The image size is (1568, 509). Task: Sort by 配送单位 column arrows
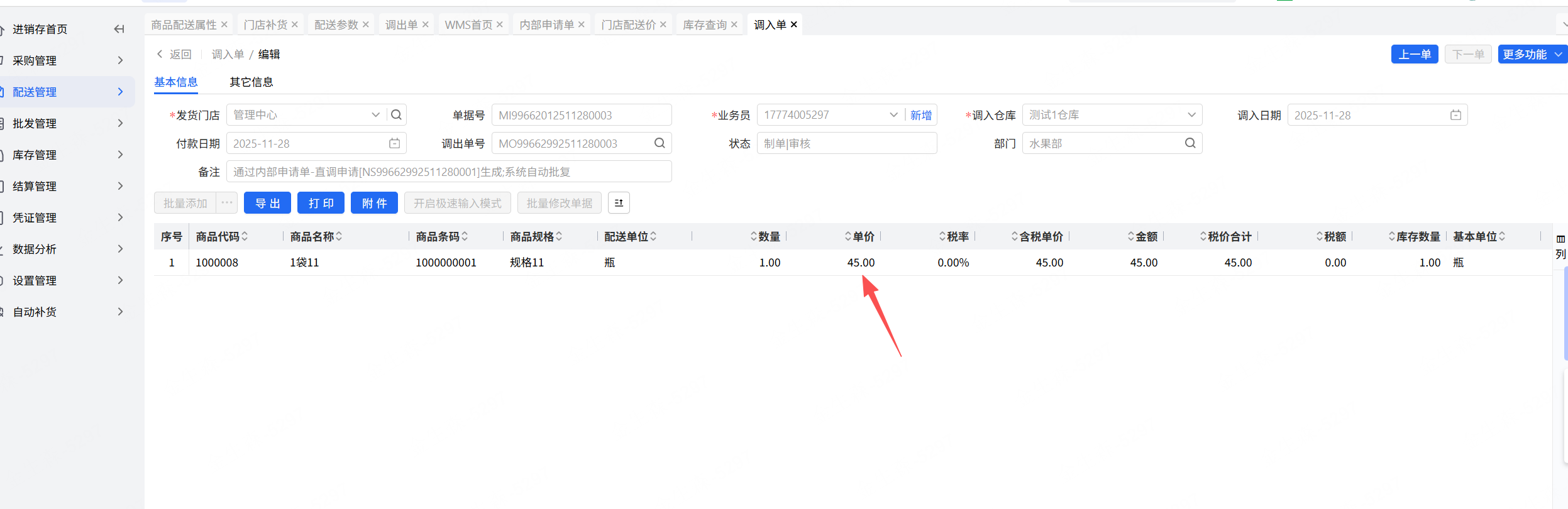pos(653,236)
